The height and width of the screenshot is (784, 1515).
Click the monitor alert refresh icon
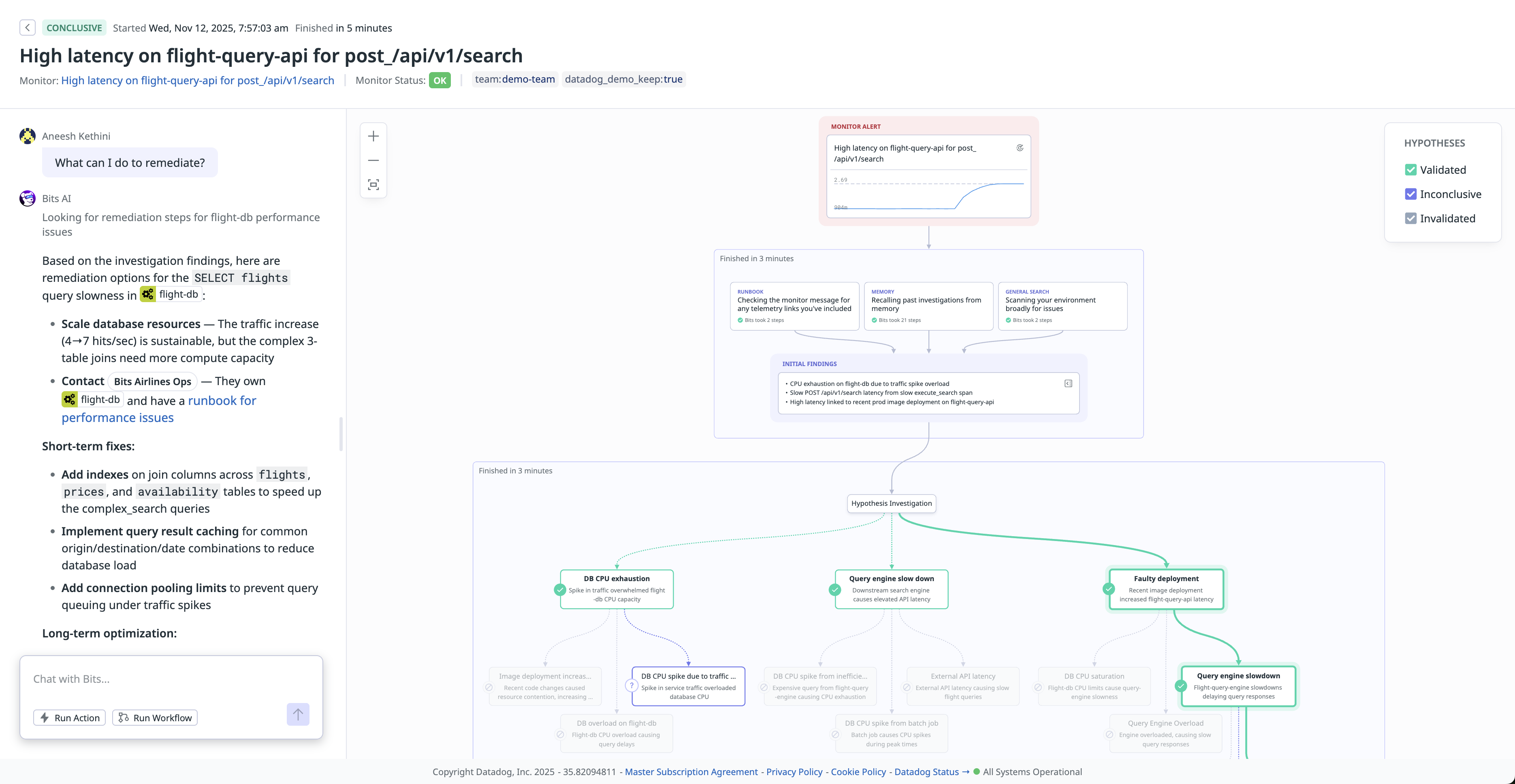1020,148
